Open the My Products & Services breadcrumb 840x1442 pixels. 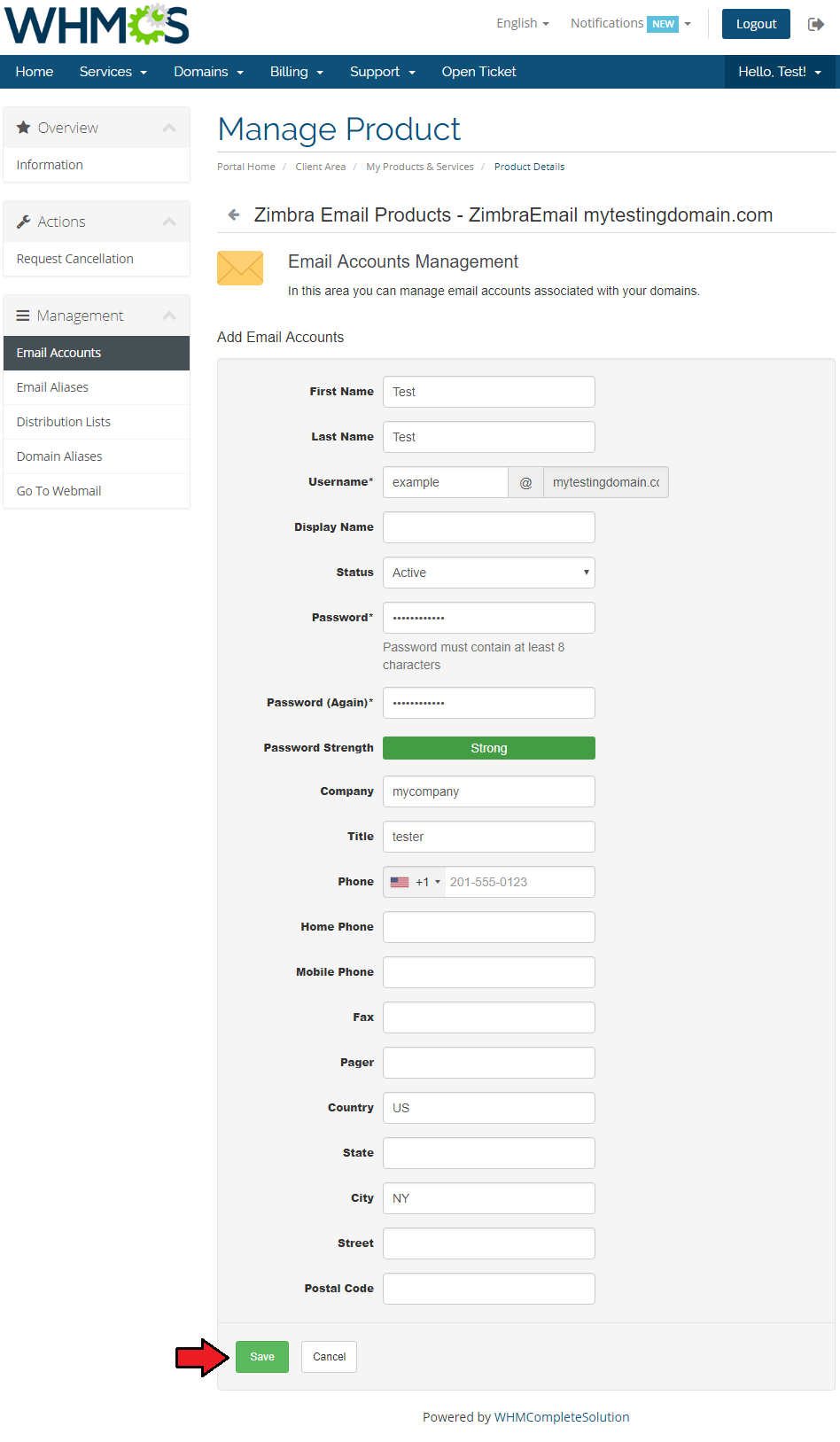click(420, 167)
